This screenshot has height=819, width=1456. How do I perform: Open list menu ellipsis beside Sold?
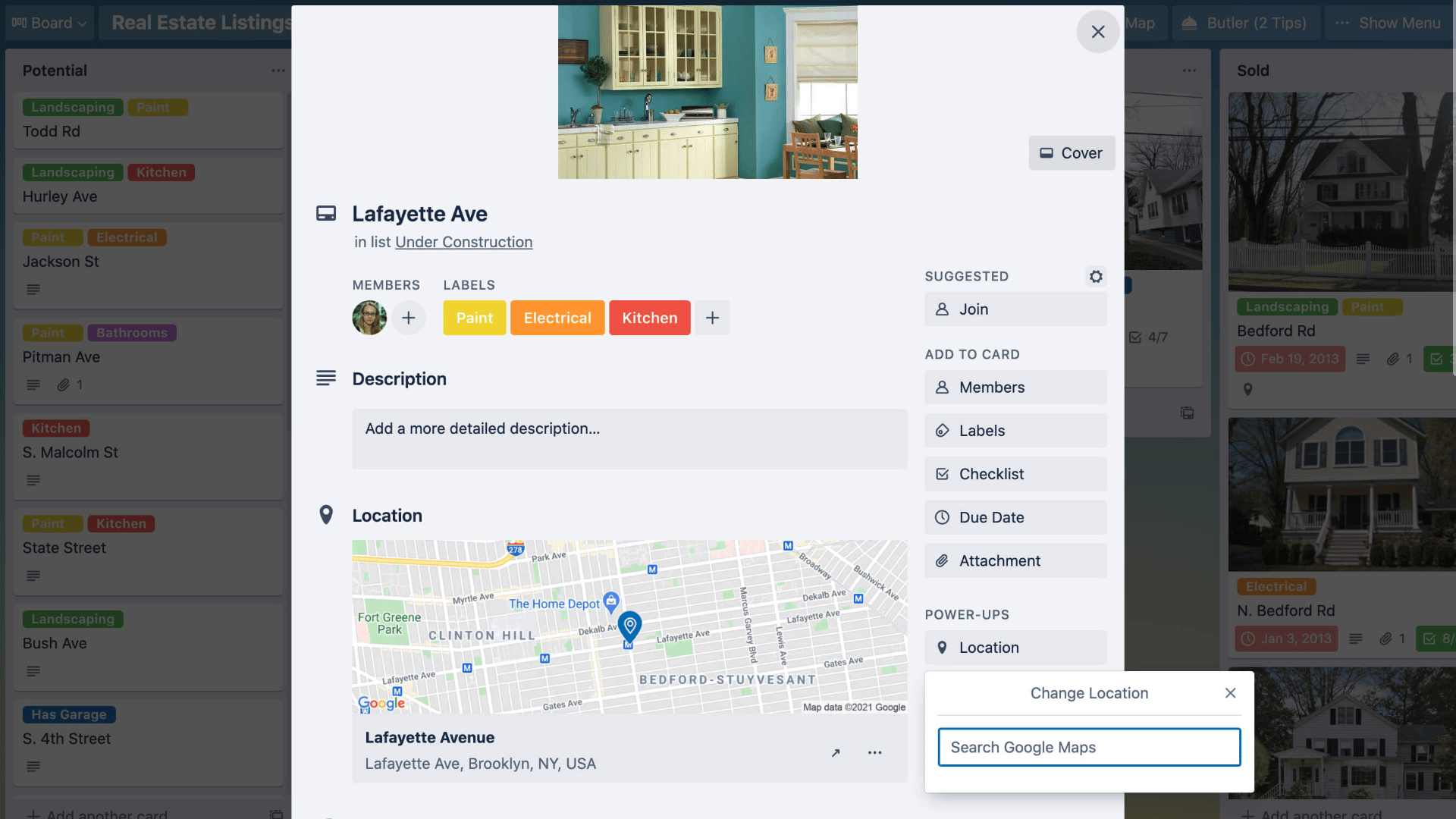(x=1189, y=71)
